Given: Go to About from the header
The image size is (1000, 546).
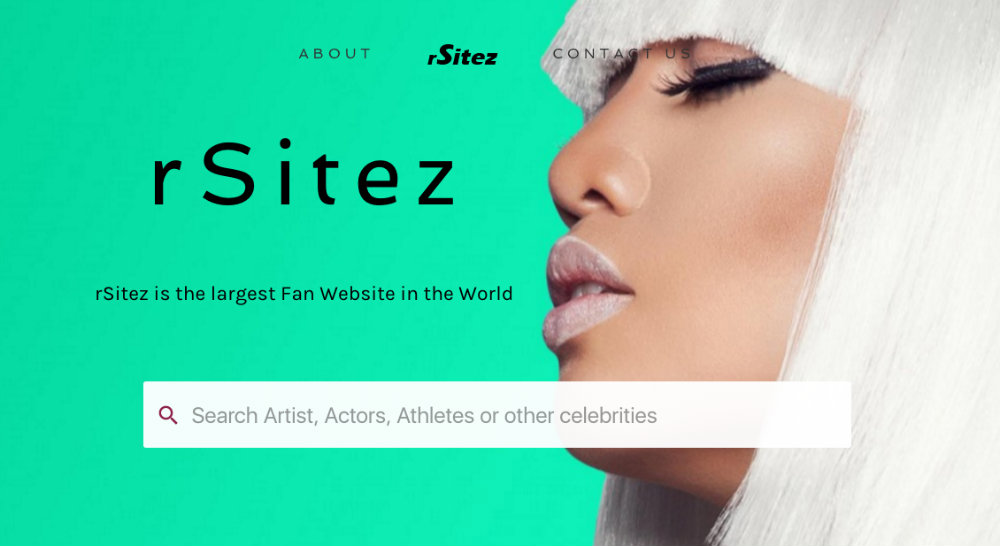Looking at the screenshot, I should 335,54.
